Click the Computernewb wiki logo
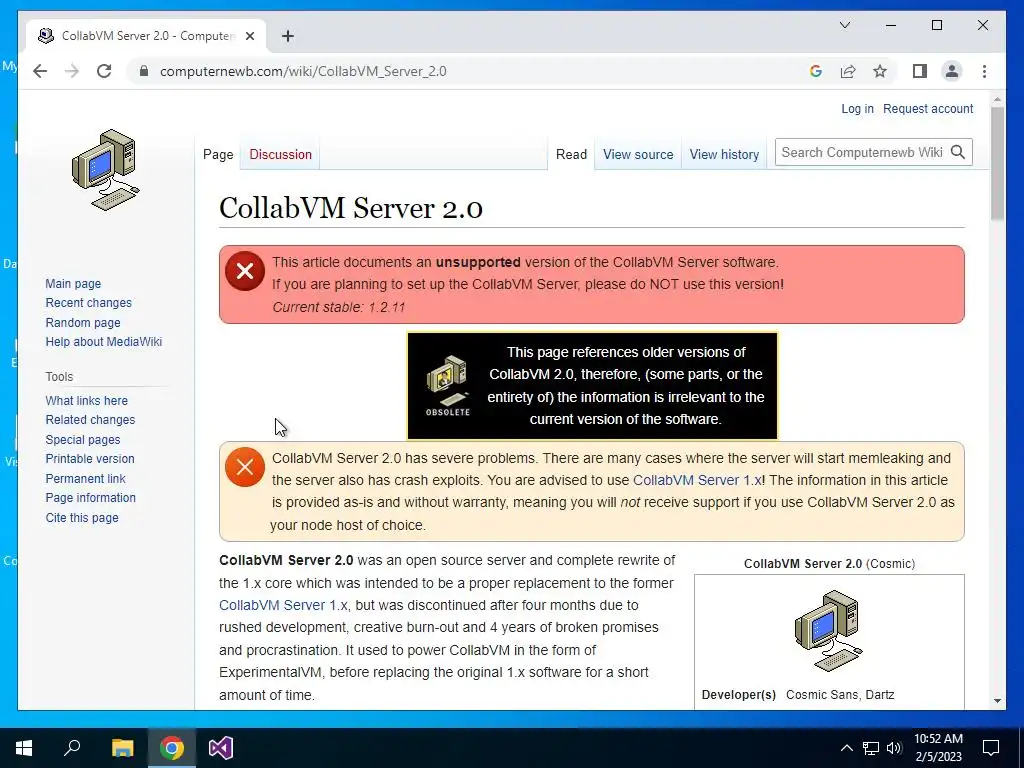The image size is (1024, 768). coord(105,170)
